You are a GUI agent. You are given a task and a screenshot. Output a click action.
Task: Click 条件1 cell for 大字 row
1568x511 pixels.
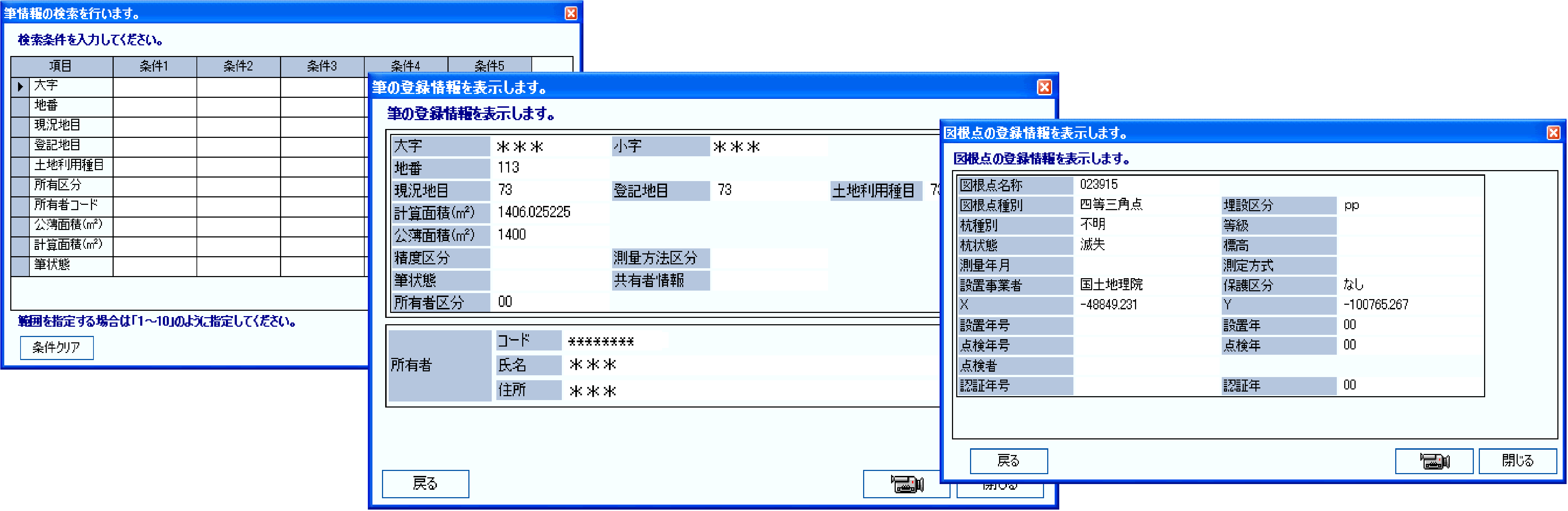click(x=155, y=86)
